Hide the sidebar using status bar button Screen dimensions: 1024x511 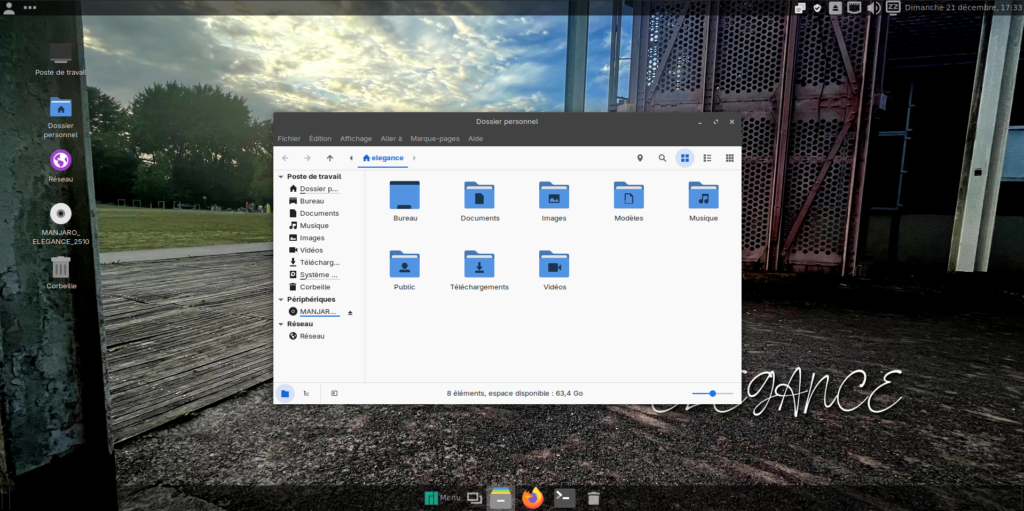(334, 393)
